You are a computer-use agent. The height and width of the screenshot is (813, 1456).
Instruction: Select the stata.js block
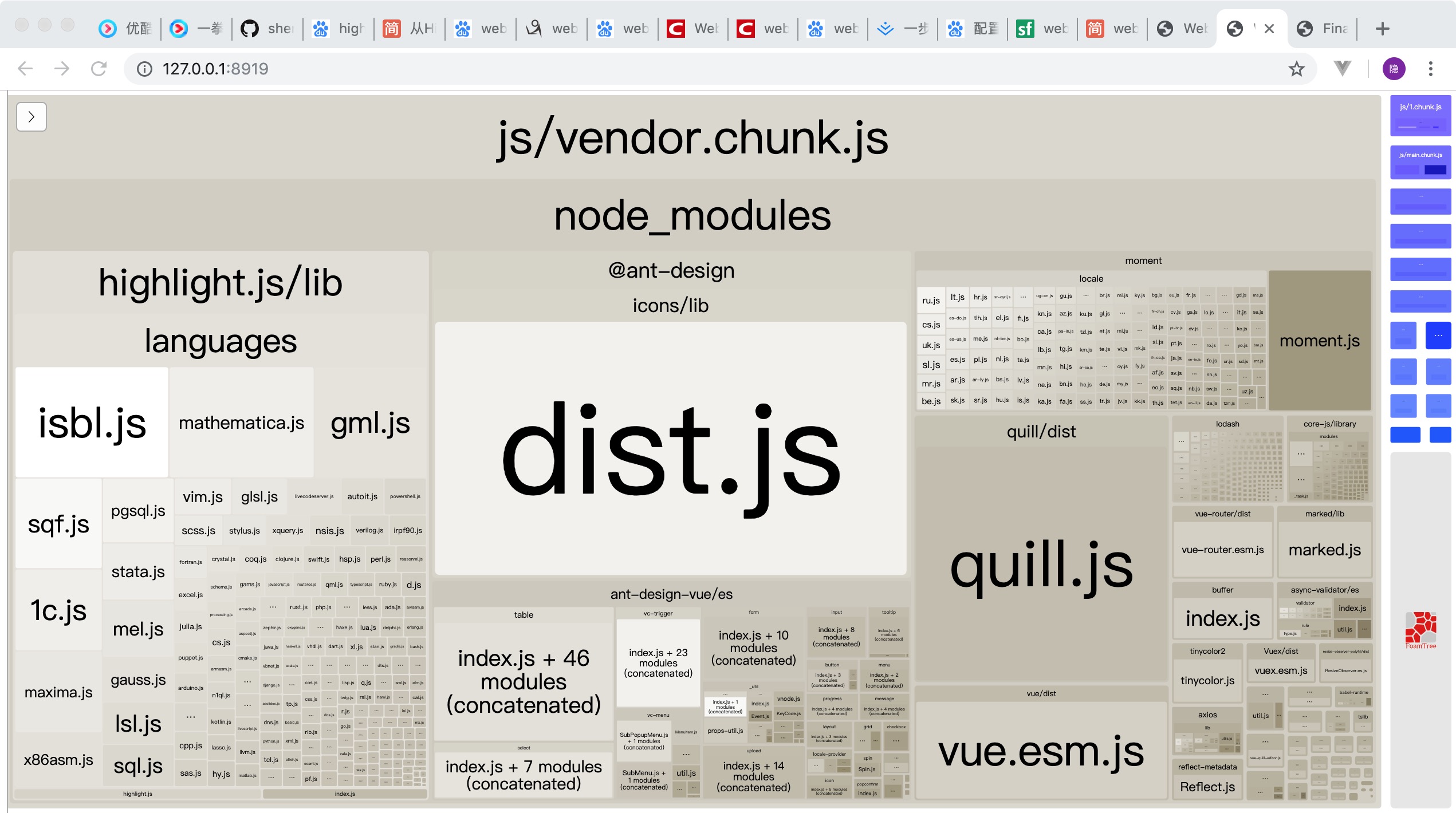138,571
